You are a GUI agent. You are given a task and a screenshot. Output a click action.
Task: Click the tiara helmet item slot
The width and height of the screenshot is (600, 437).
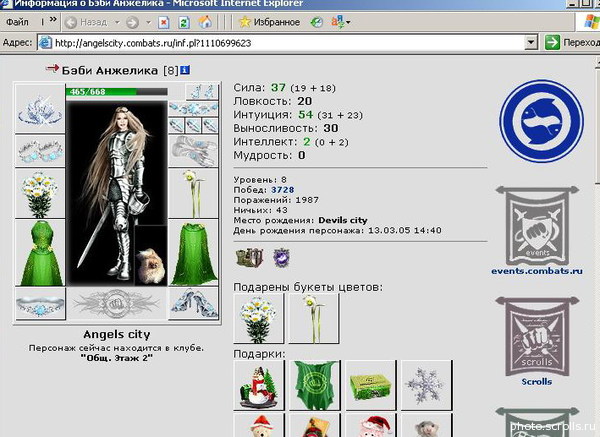tap(40, 109)
